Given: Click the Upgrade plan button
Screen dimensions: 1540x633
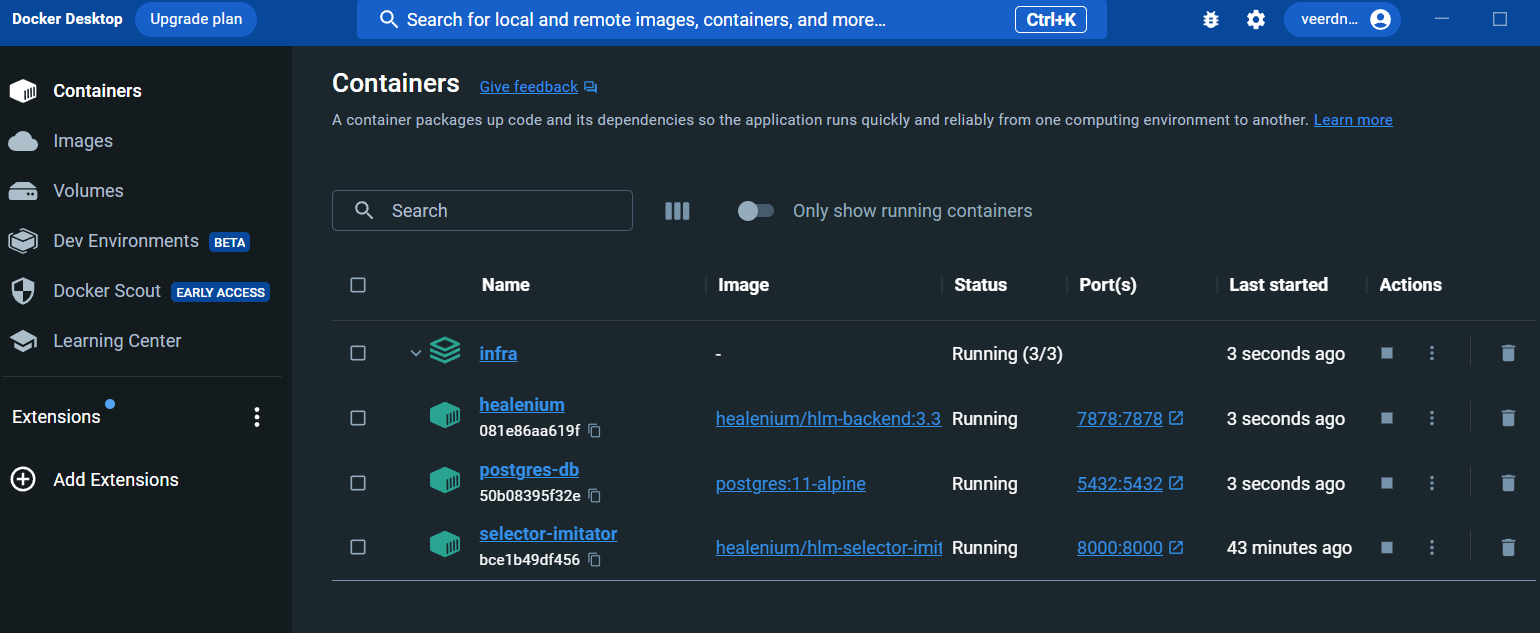Looking at the screenshot, I should tap(195, 19).
